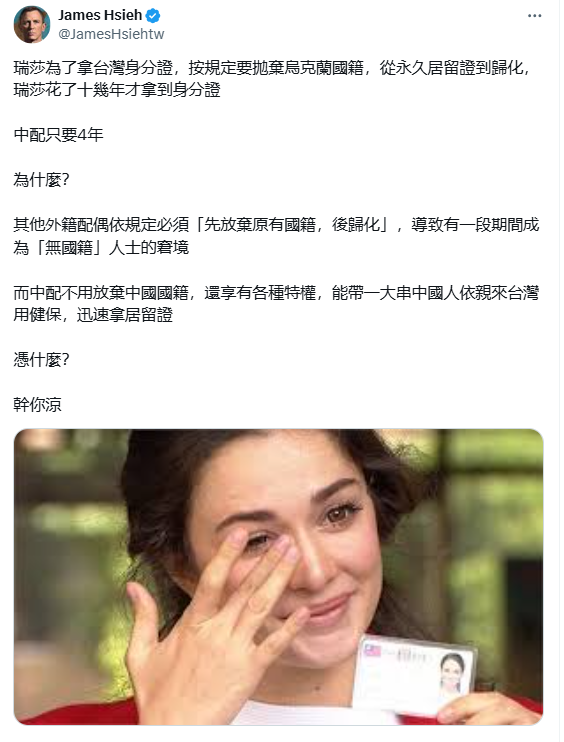
Task: Click the blue verified badge
Action: click(152, 16)
